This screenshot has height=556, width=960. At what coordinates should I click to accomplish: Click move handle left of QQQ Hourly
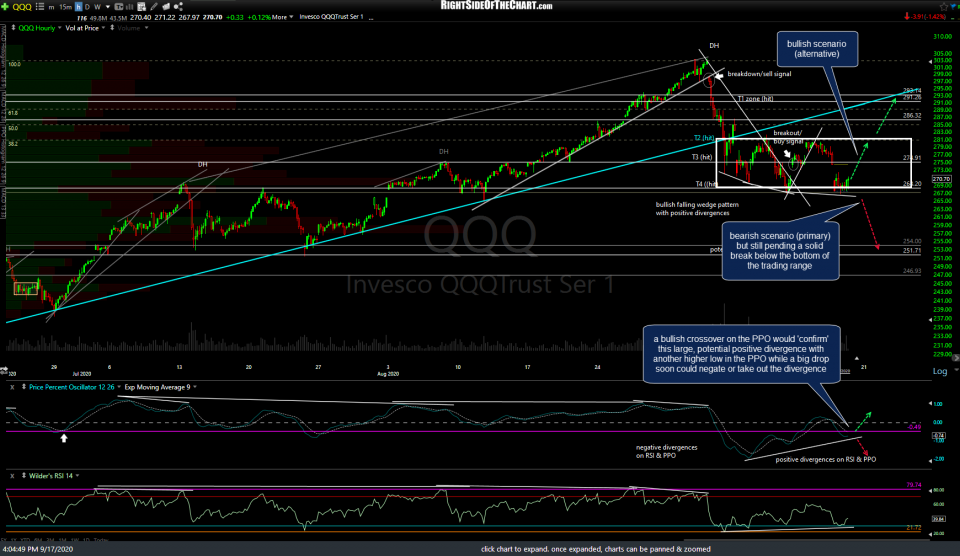13,28
